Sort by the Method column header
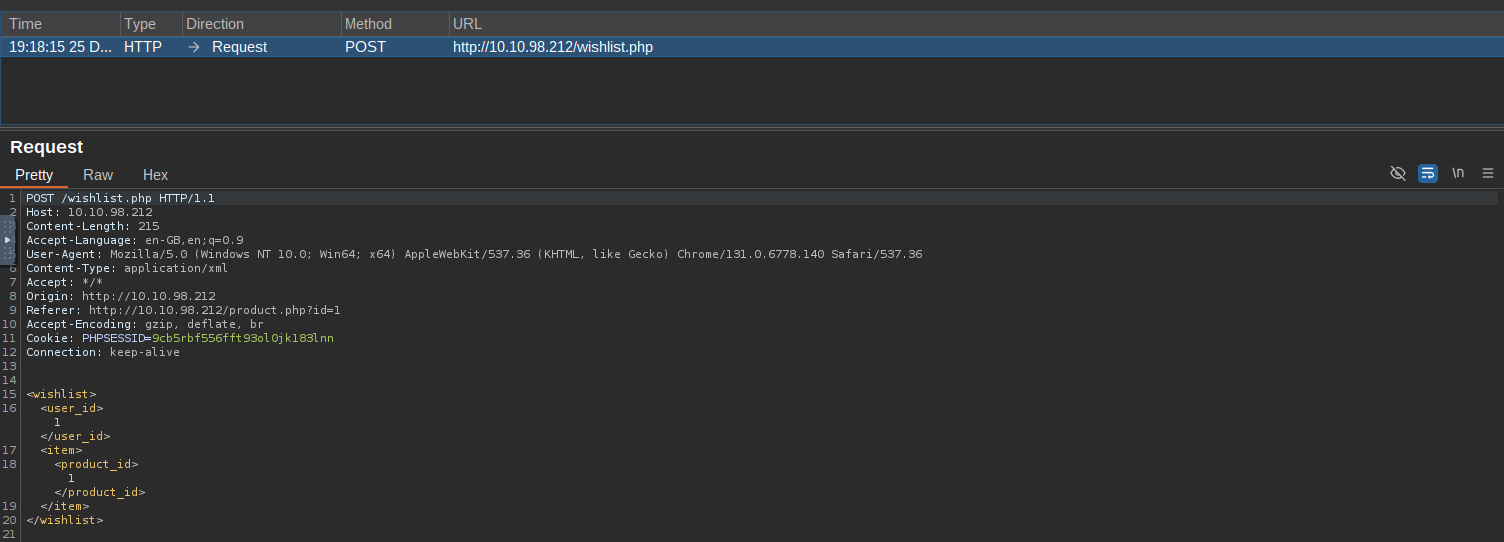 [393, 24]
